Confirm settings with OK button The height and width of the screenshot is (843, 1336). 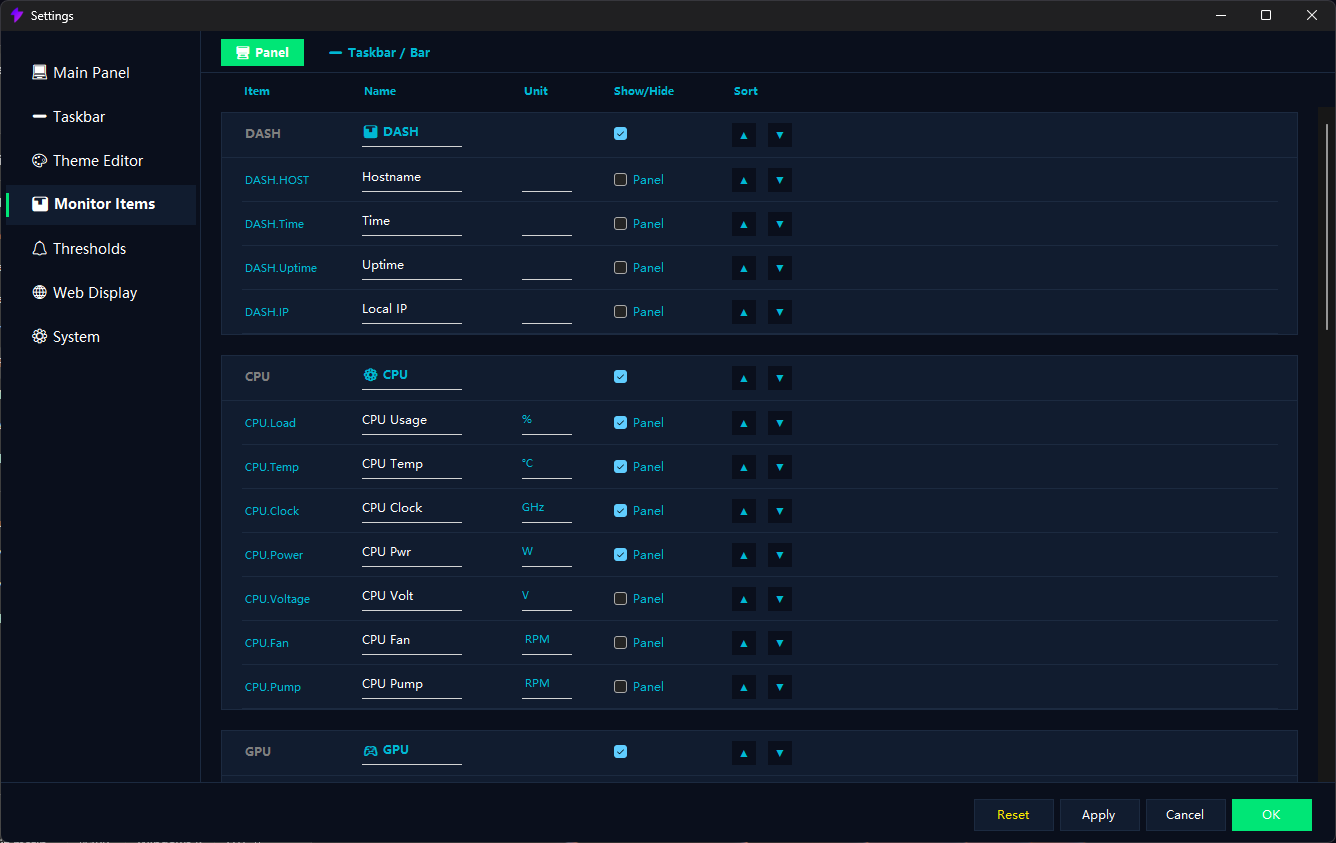1272,815
